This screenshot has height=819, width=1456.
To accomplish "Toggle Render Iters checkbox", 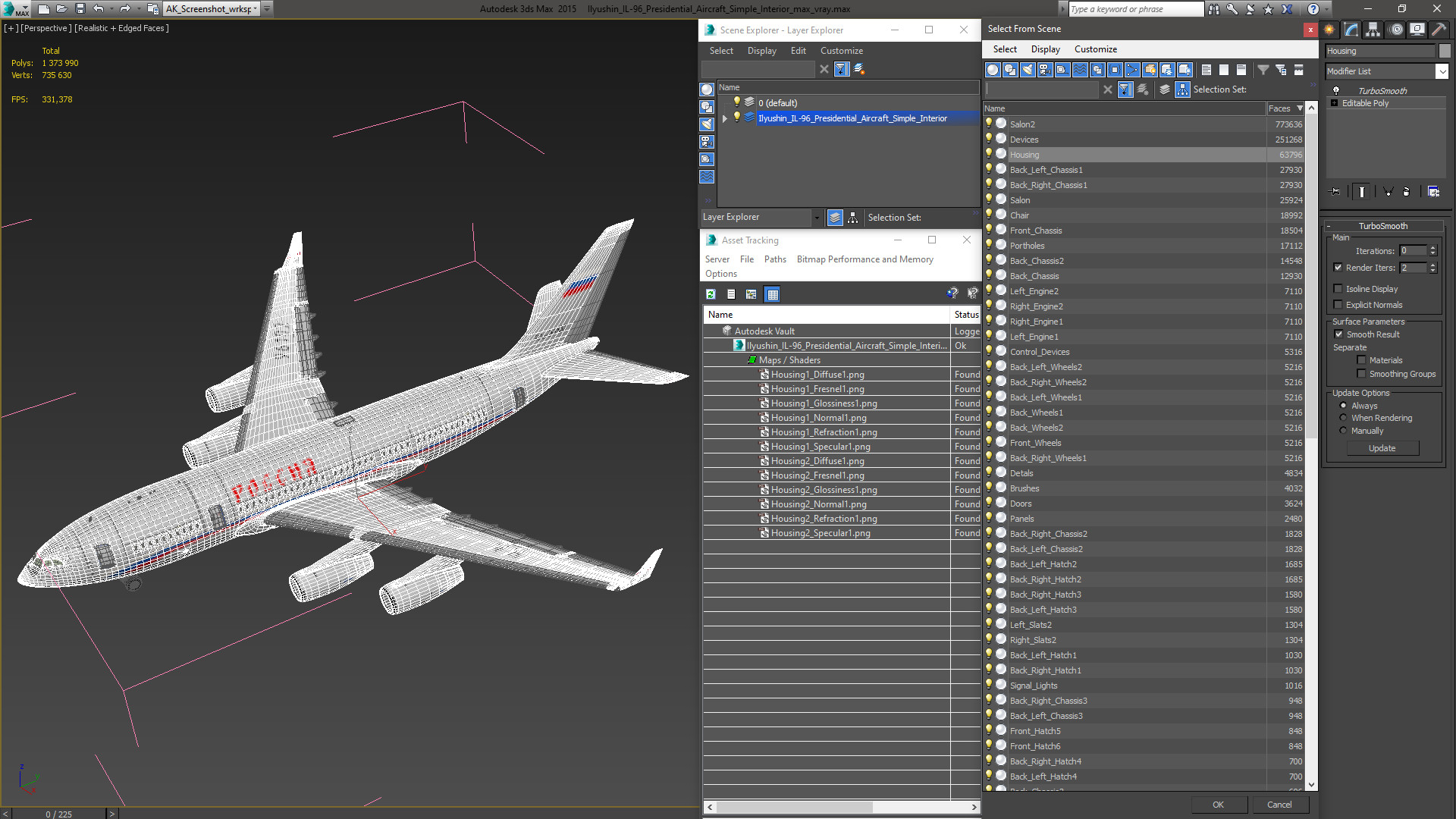I will click(1338, 268).
